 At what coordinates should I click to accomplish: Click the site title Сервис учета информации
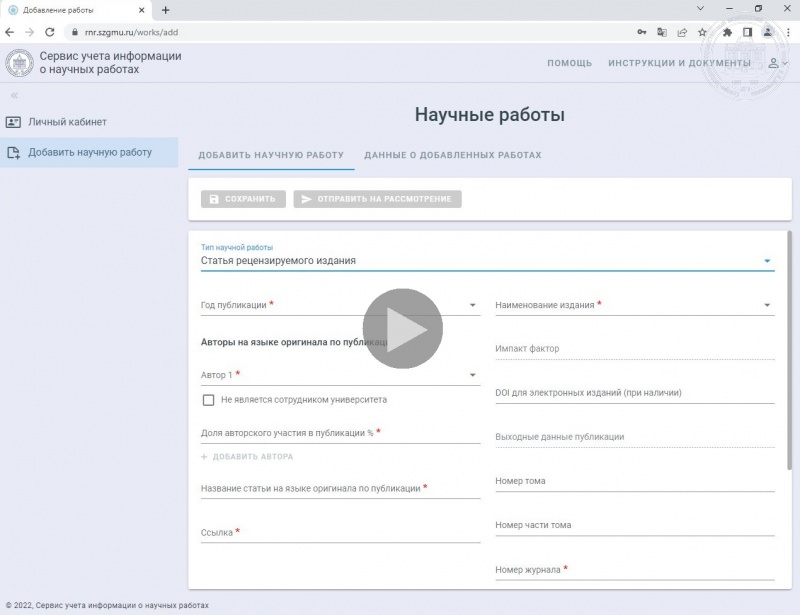110,63
